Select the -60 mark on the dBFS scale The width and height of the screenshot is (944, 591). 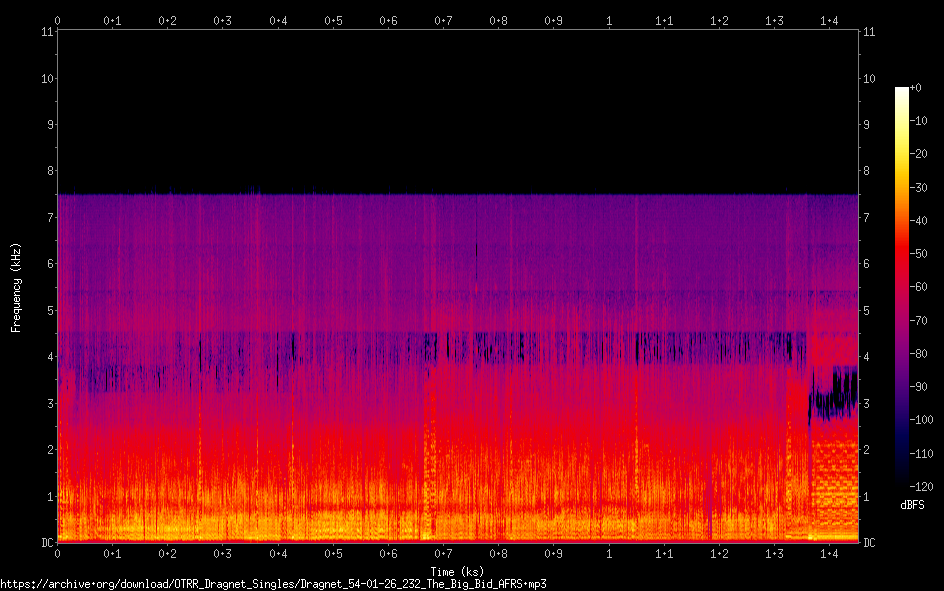click(928, 287)
